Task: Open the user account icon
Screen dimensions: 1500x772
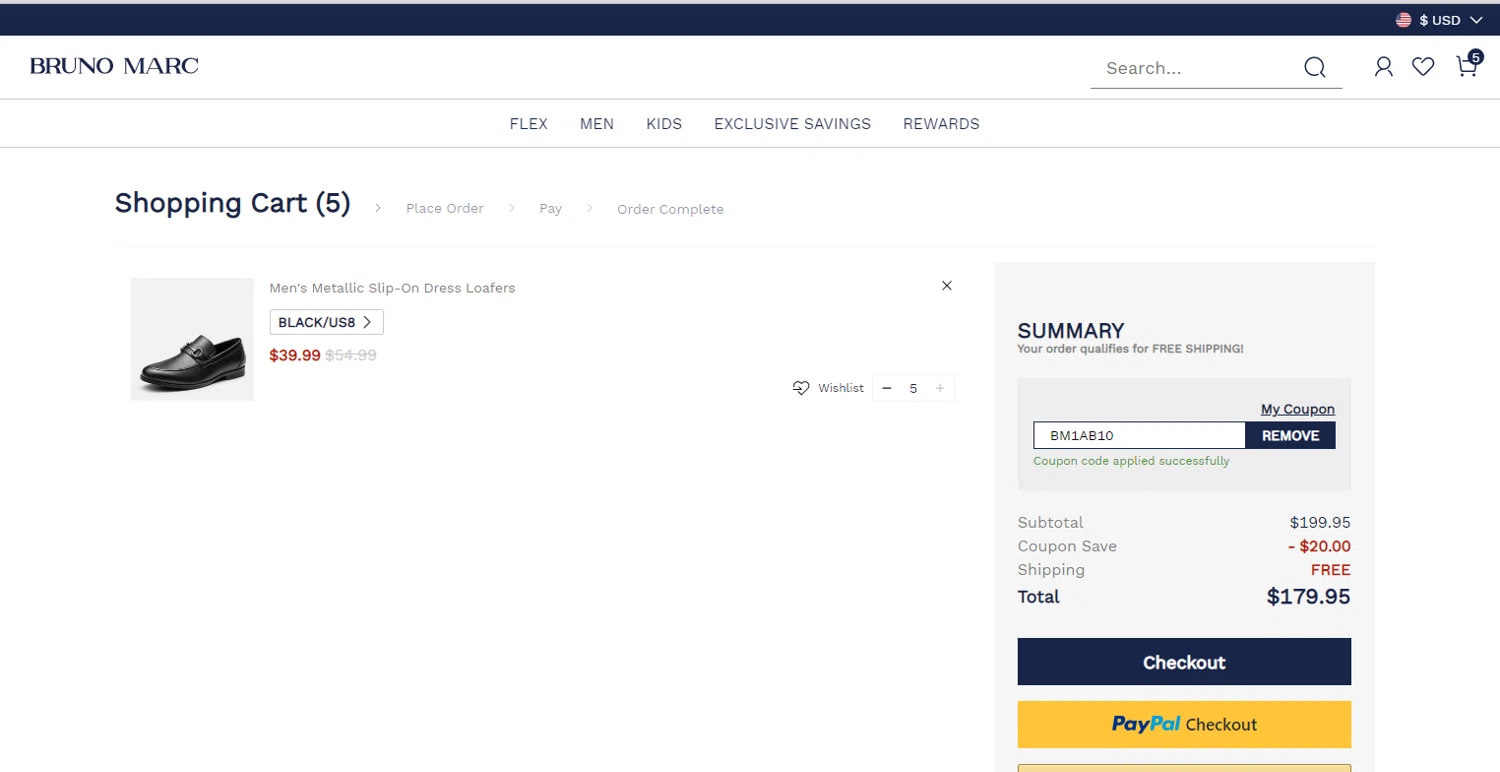Action: [x=1384, y=67]
